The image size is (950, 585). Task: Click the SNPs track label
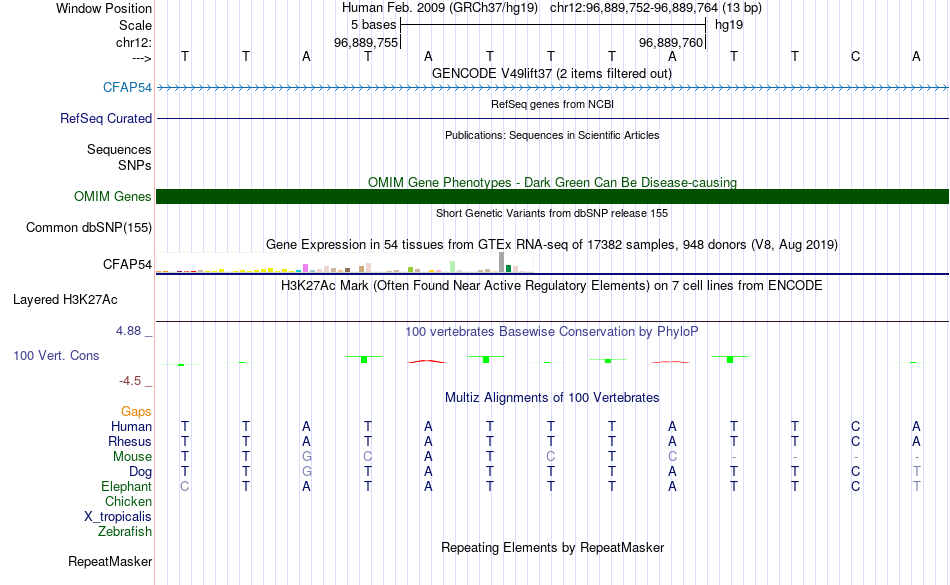click(x=135, y=165)
